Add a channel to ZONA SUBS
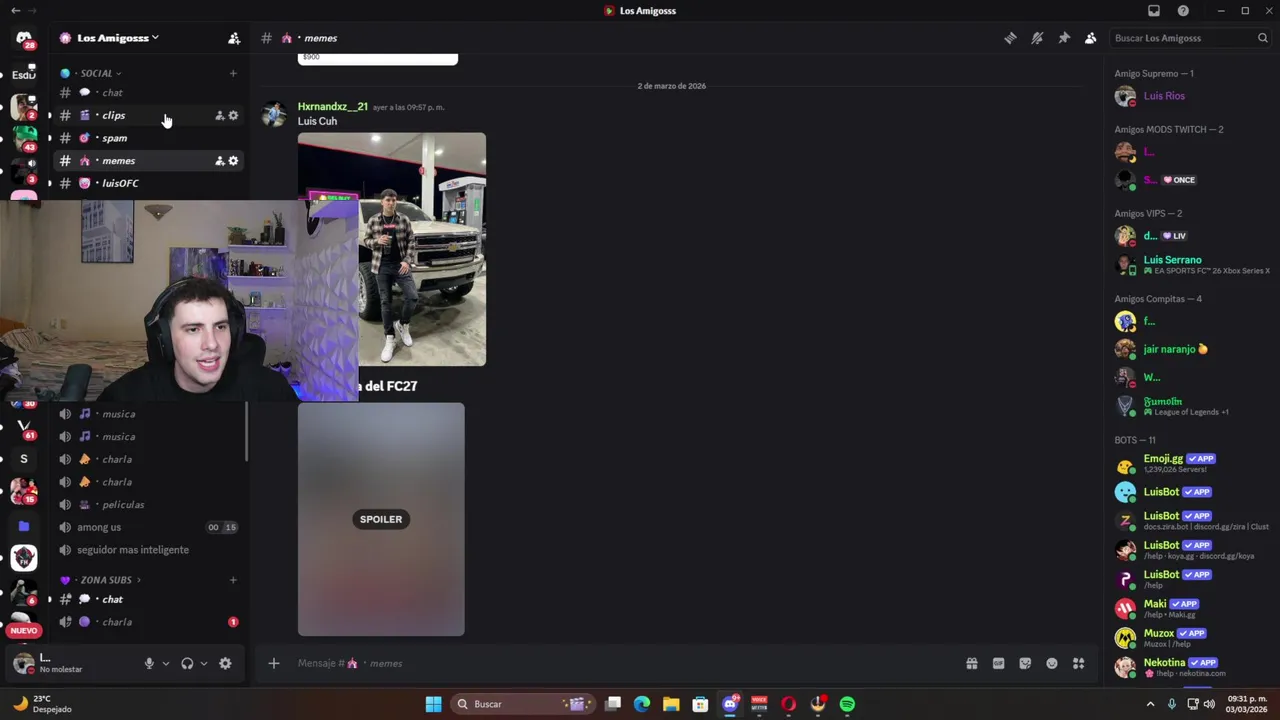Screen dimensions: 1280x720 pyautogui.click(x=233, y=580)
